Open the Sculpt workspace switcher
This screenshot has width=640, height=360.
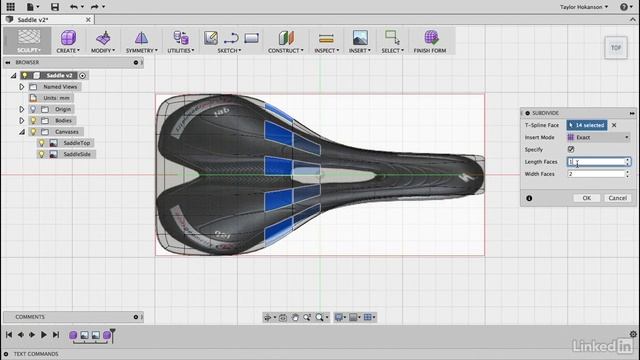[x=28, y=41]
